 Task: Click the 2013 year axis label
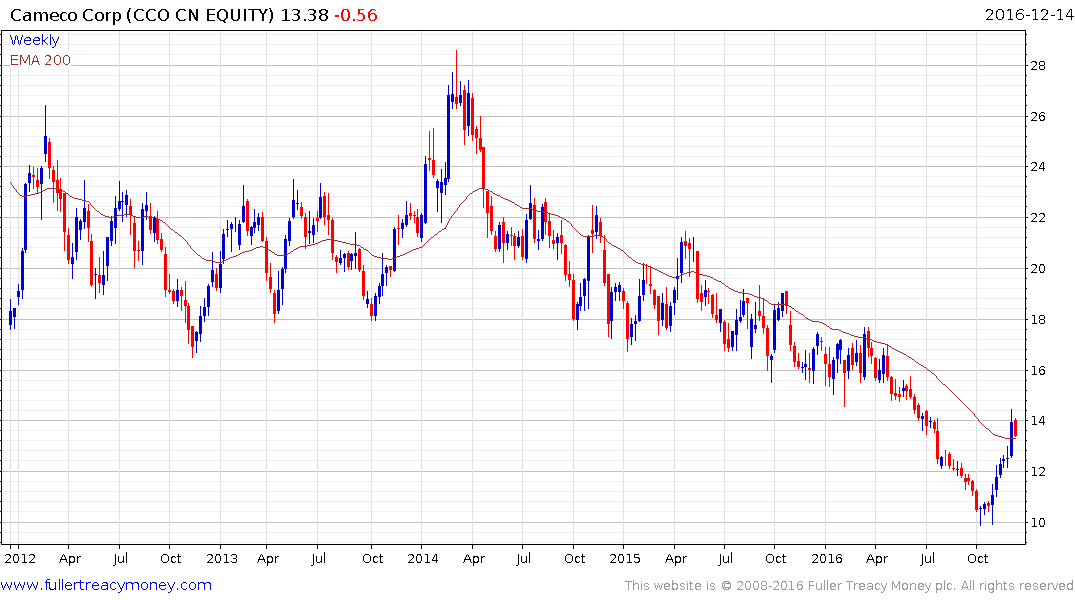[x=221, y=558]
